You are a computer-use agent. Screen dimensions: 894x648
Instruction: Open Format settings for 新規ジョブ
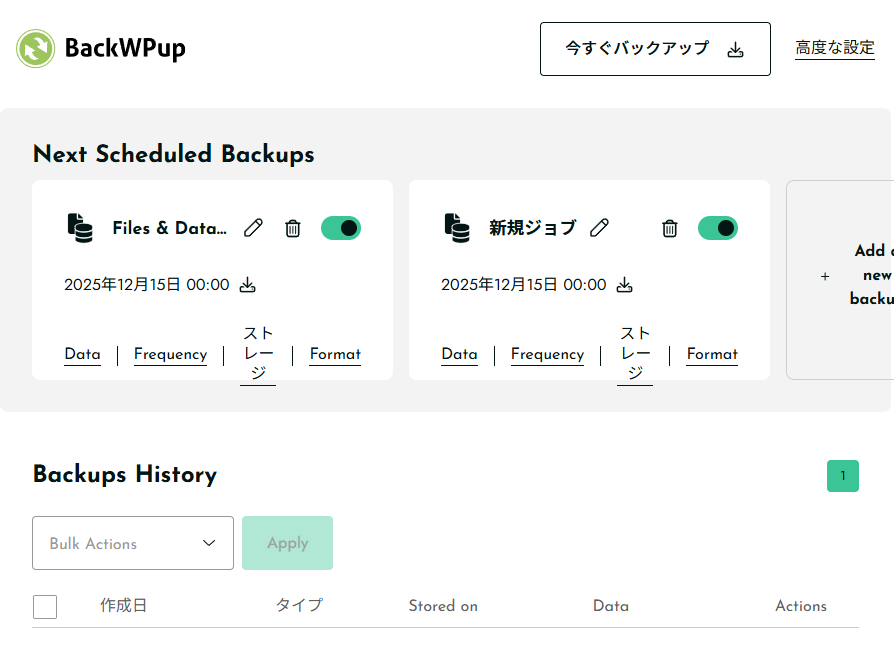[712, 354]
